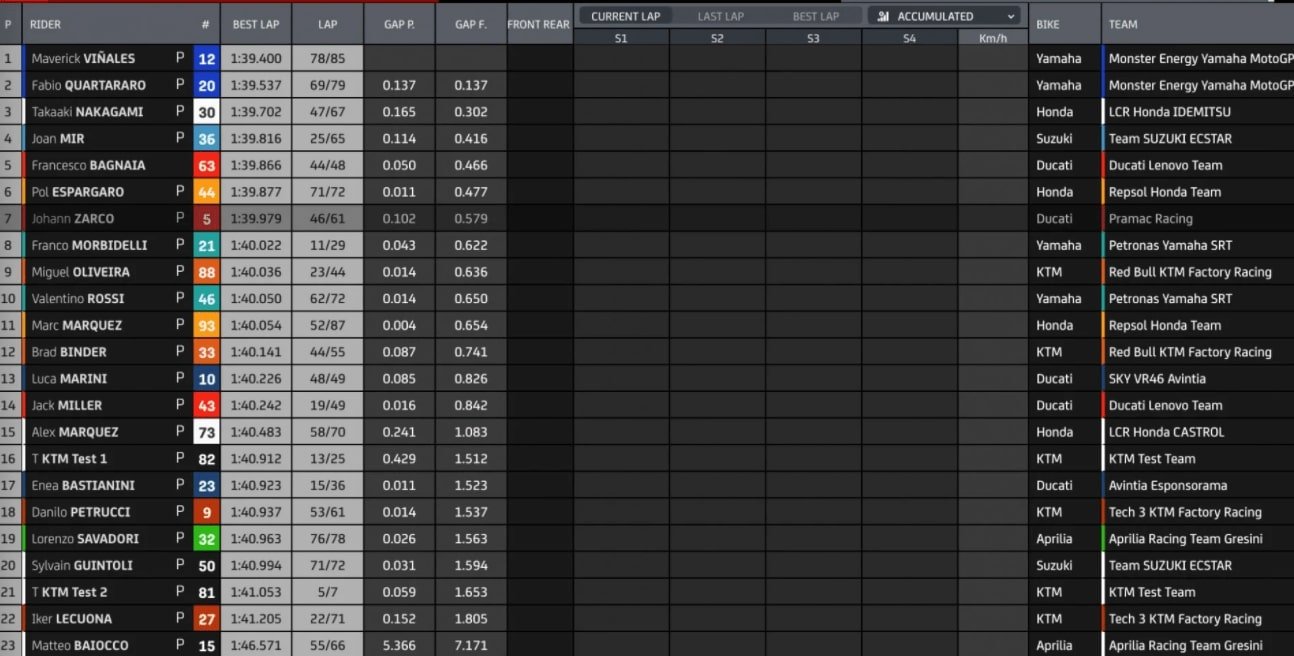Click the chevron arrow beside ACCUMULATED
Viewport: 1294px width, 656px height.
coord(1011,16)
